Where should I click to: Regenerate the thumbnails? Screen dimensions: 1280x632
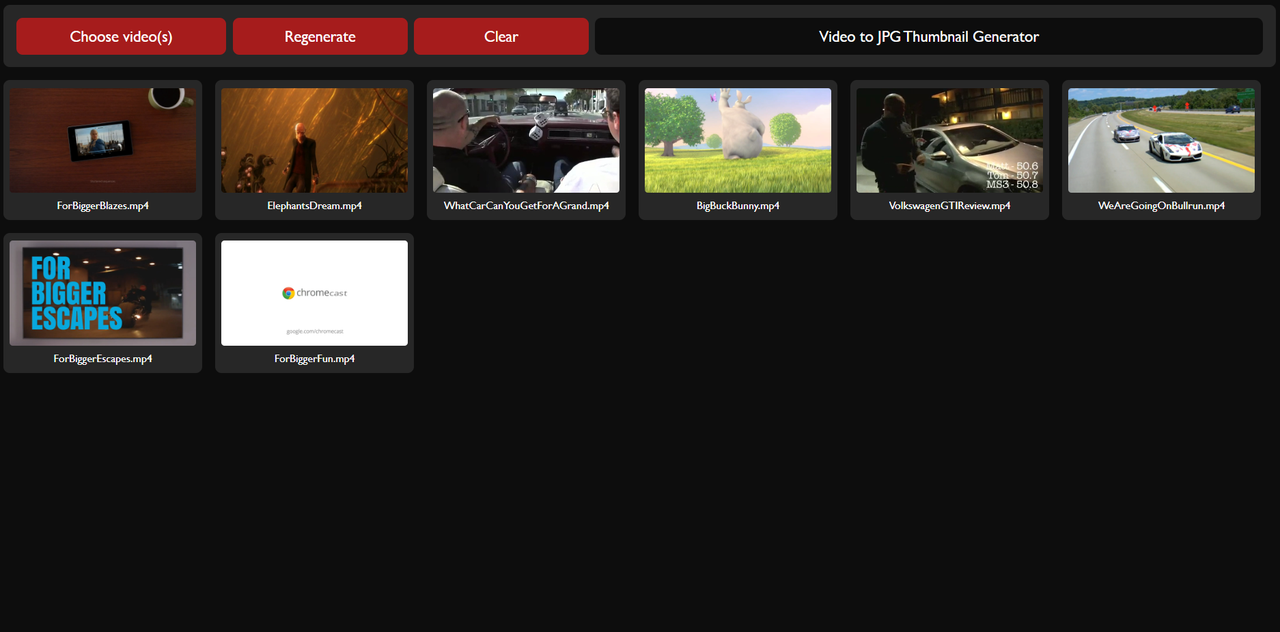coord(320,36)
